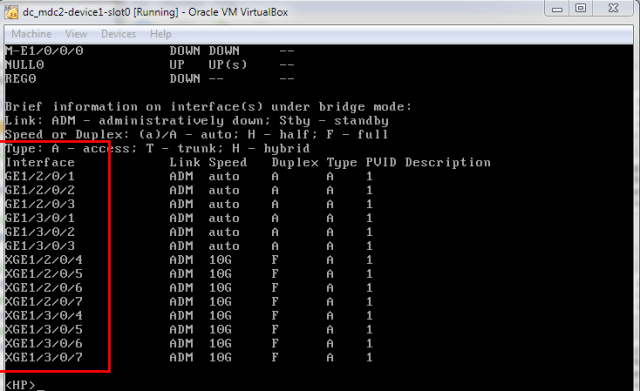
Task: Click the NULL0 interface entry
Action: tap(24, 65)
